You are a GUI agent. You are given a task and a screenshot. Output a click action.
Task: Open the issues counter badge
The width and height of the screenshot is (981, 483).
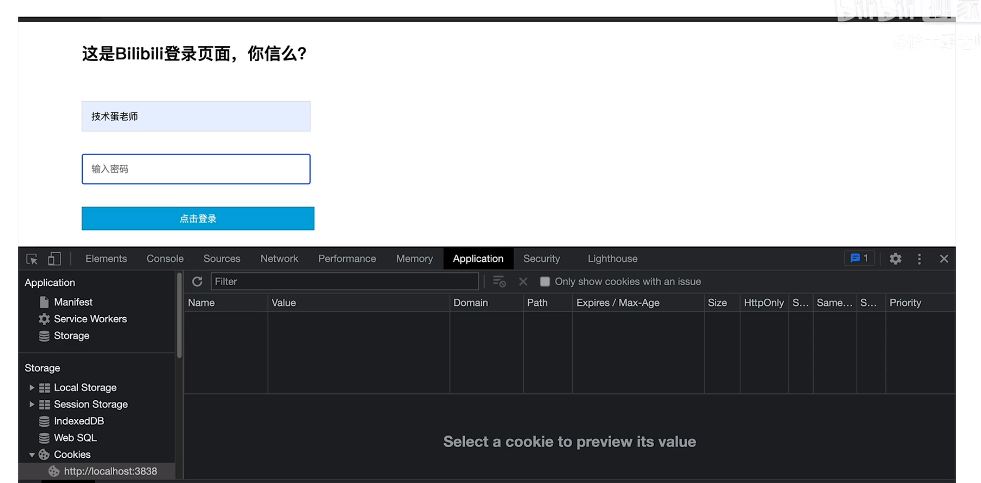point(859,258)
